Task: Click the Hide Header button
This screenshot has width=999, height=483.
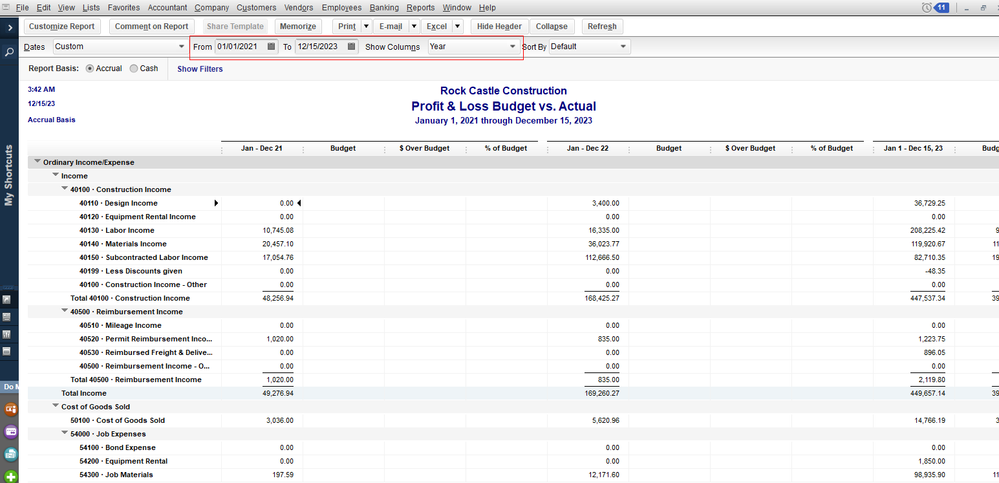Action: coord(500,27)
